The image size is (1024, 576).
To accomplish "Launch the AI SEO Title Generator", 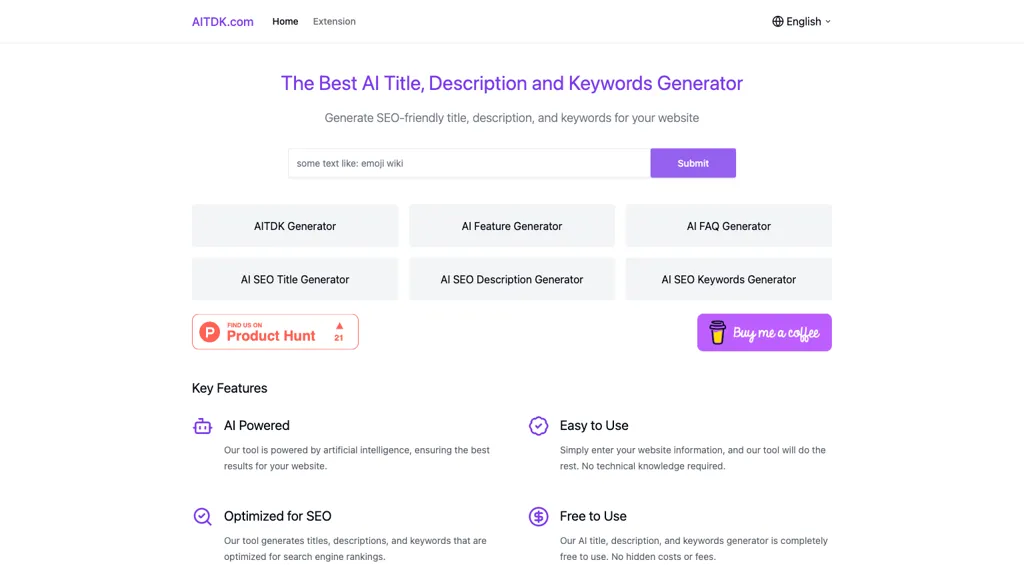I will coord(295,279).
